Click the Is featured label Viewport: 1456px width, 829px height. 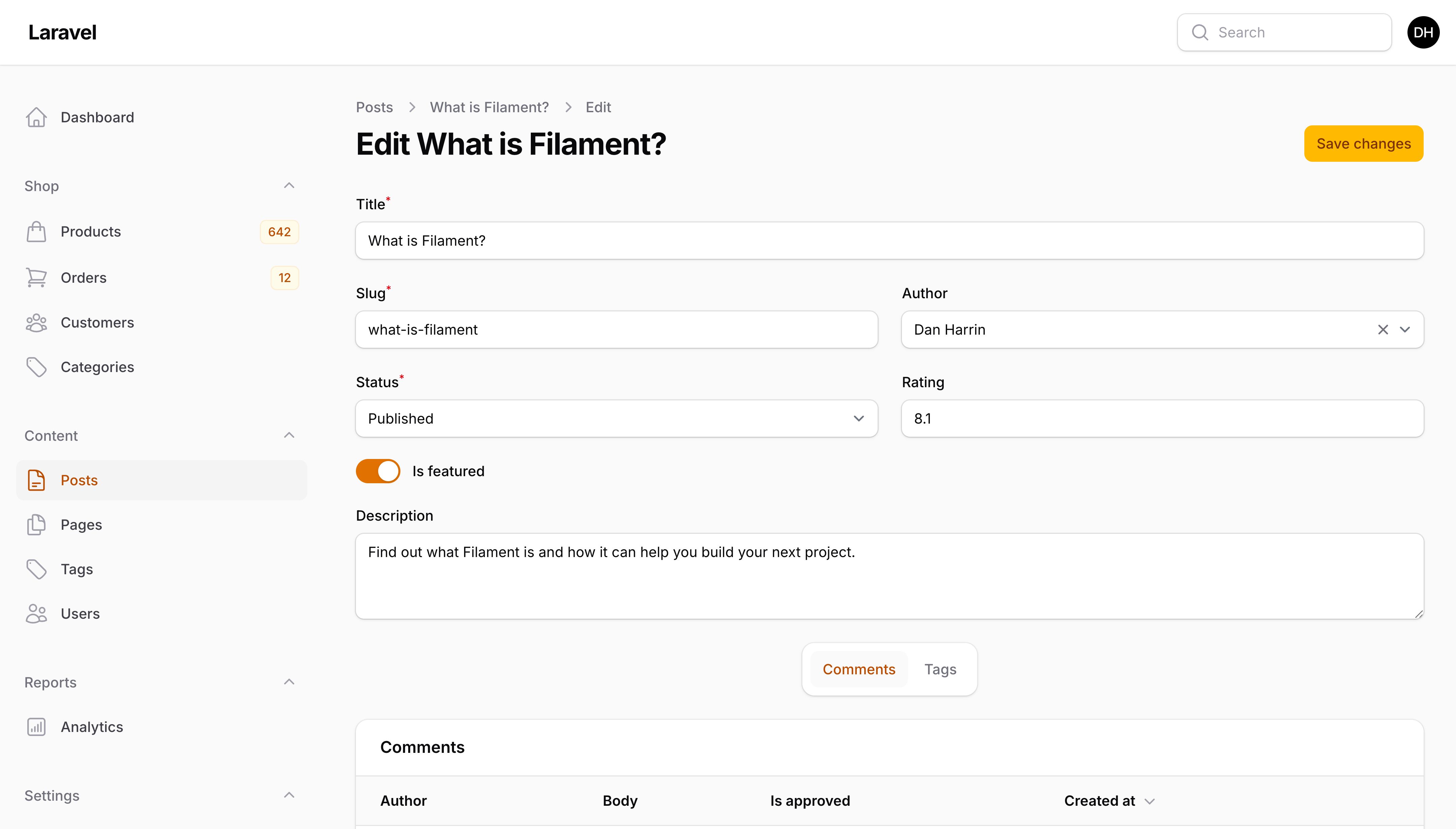tap(448, 471)
